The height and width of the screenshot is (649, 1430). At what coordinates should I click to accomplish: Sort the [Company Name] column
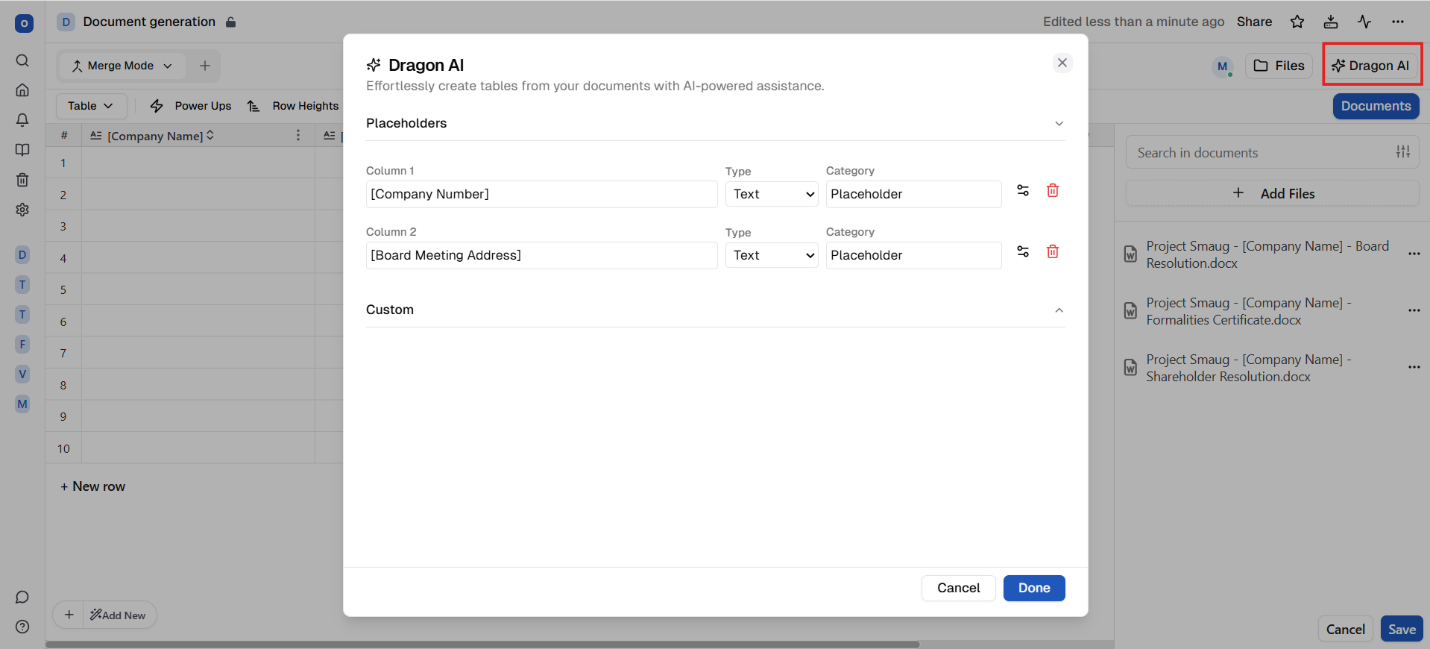coord(210,135)
